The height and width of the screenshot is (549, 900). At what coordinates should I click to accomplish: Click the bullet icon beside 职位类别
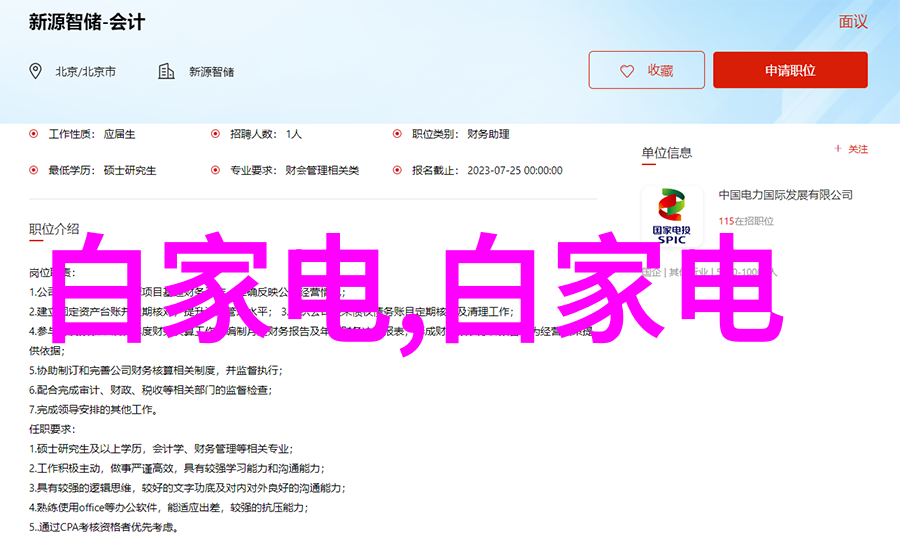click(397, 134)
